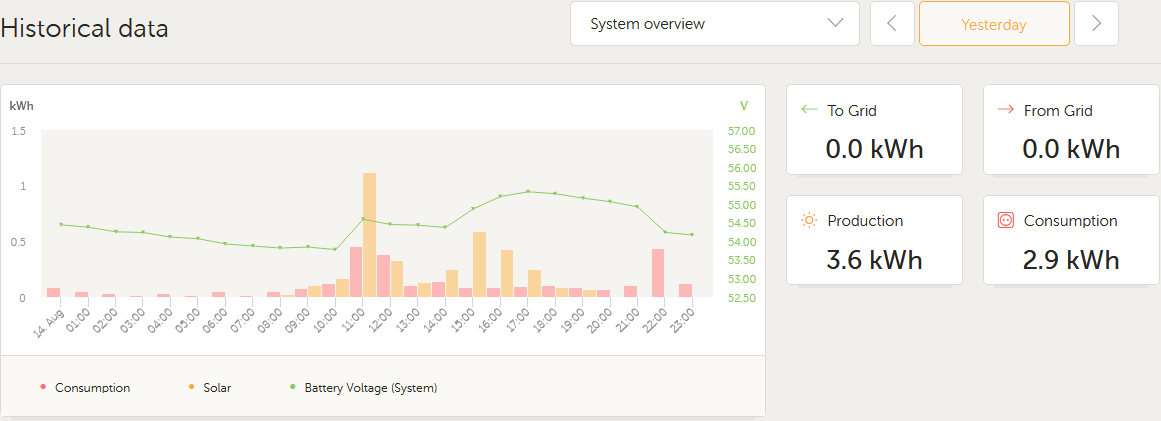This screenshot has width=1161, height=421.
Task: Click the From Grid 0.0 kWh value
Action: (x=1071, y=150)
